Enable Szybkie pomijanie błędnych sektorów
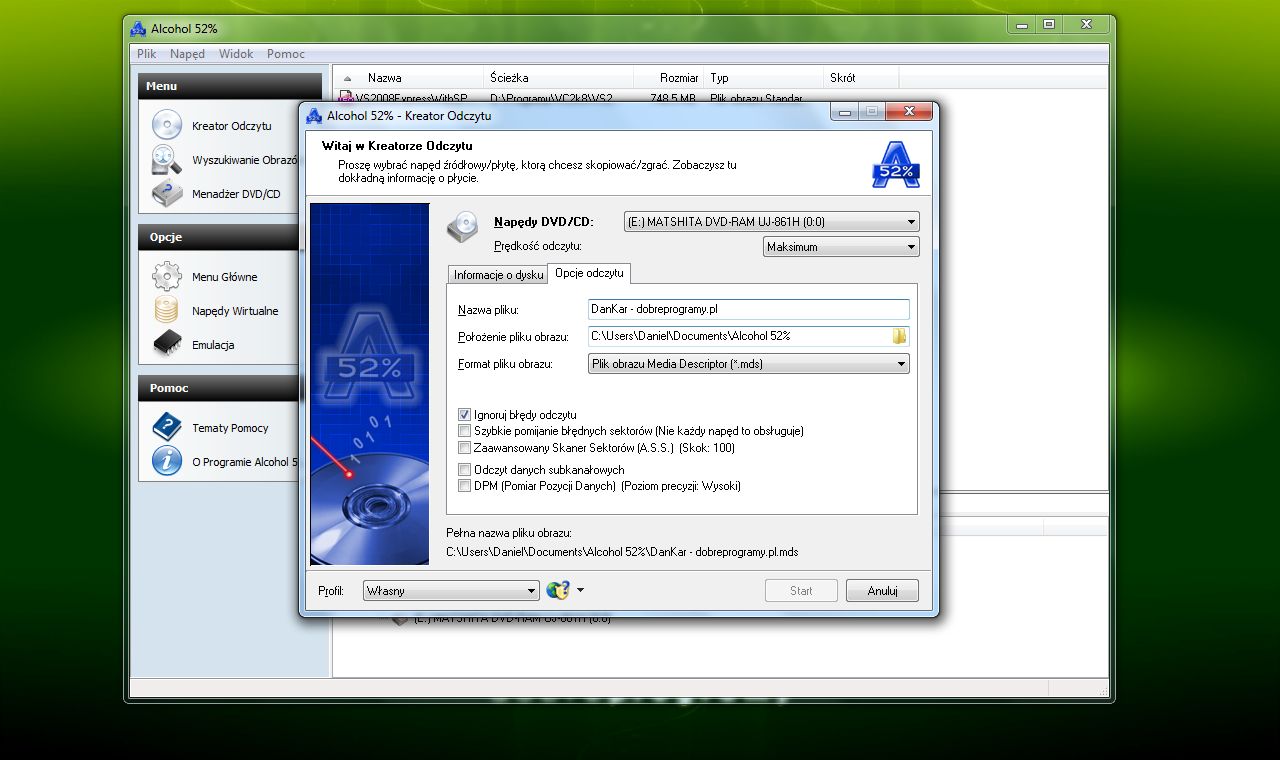Viewport: 1280px width, 760px height. tap(464, 431)
